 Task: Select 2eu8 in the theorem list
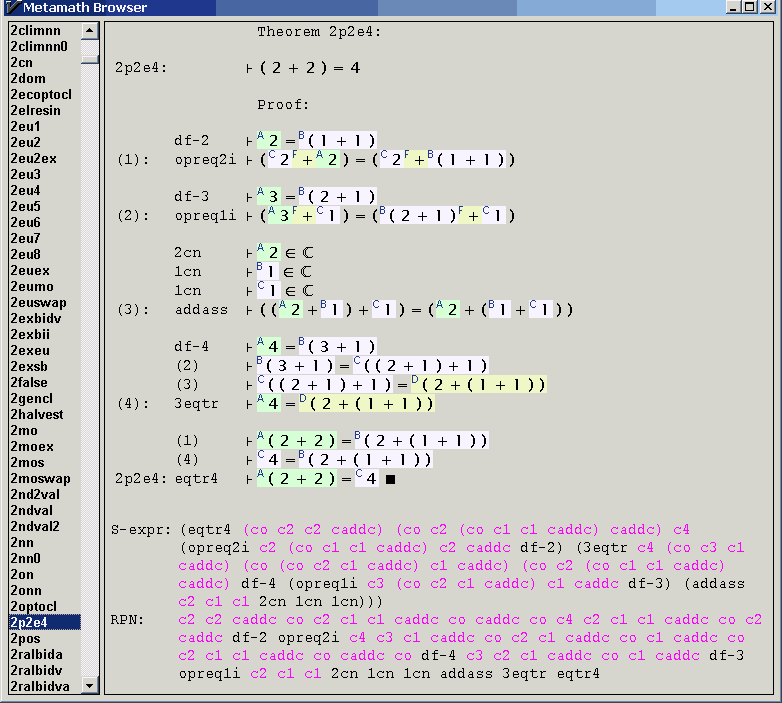[25, 254]
